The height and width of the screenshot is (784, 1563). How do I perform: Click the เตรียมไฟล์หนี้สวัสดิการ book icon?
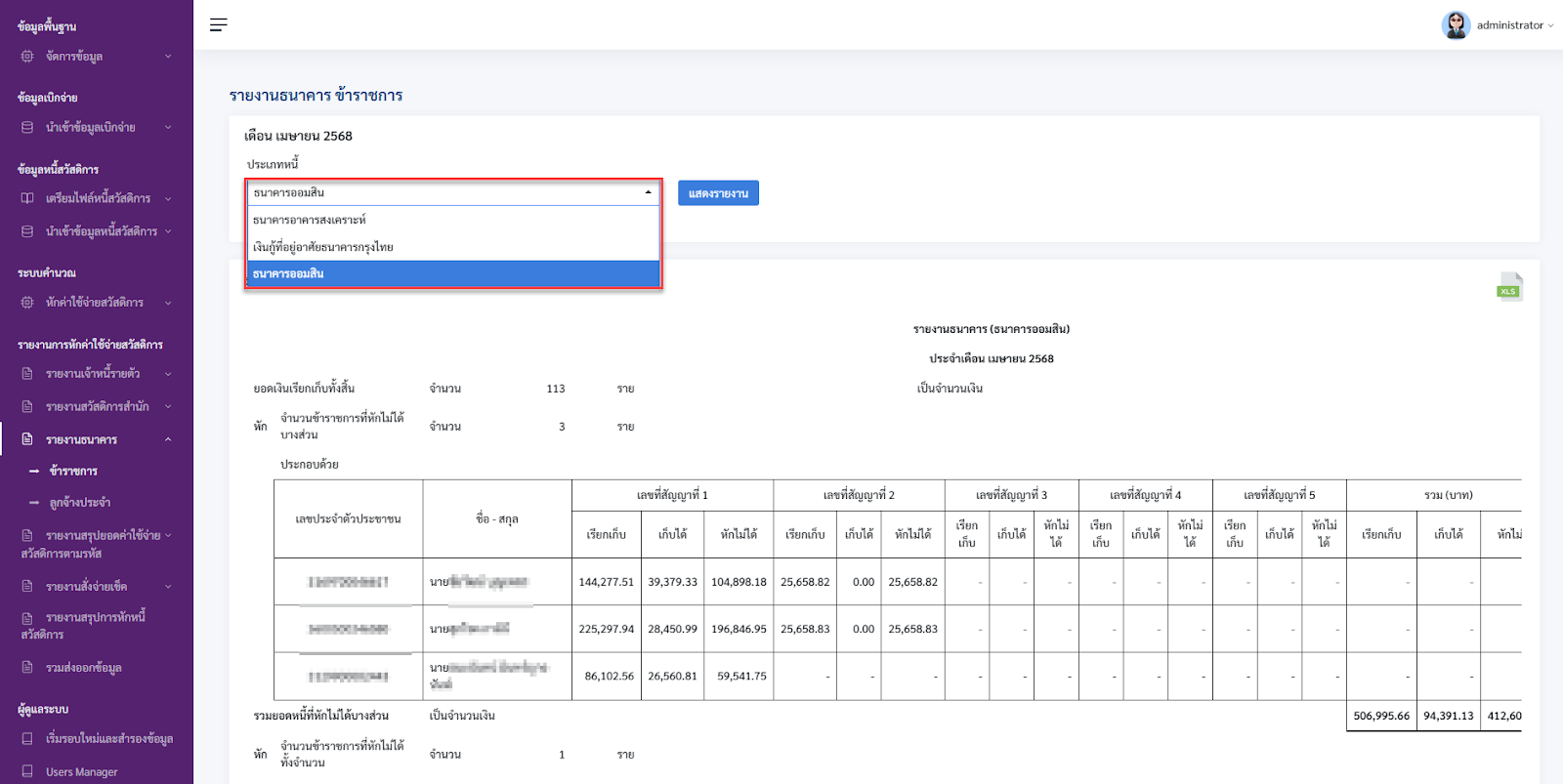point(27,199)
